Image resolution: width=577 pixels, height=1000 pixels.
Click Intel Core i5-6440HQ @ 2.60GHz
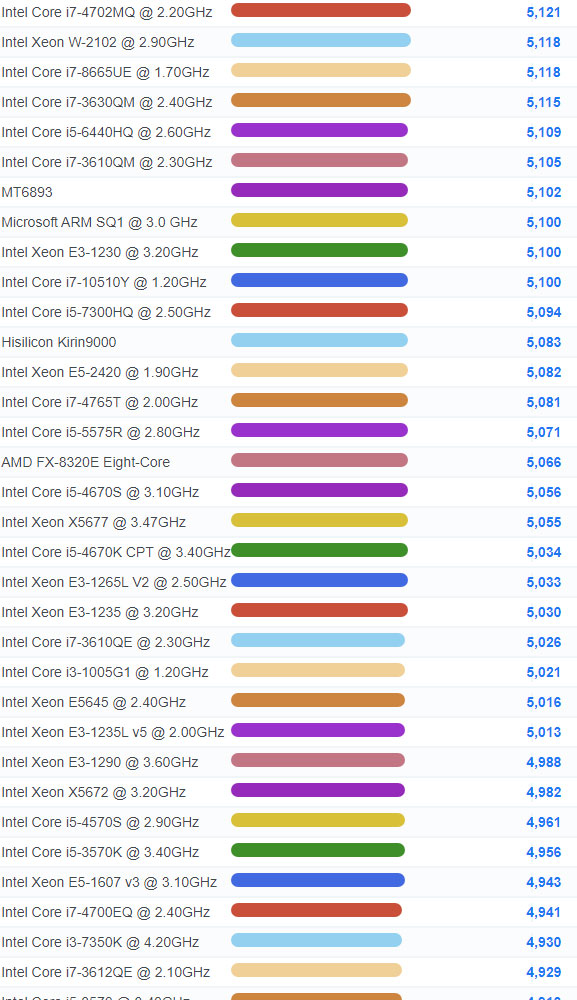106,132
